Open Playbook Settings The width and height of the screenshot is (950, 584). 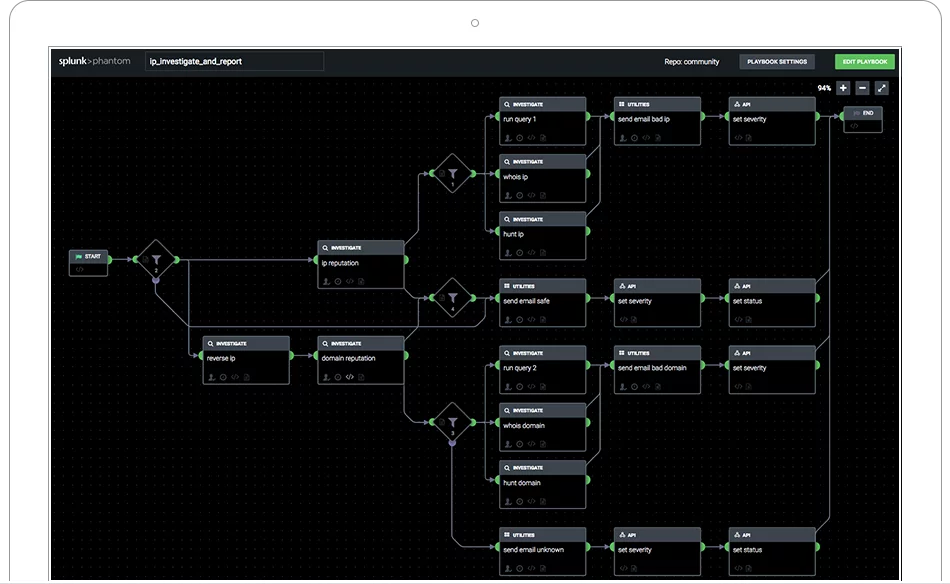point(777,62)
